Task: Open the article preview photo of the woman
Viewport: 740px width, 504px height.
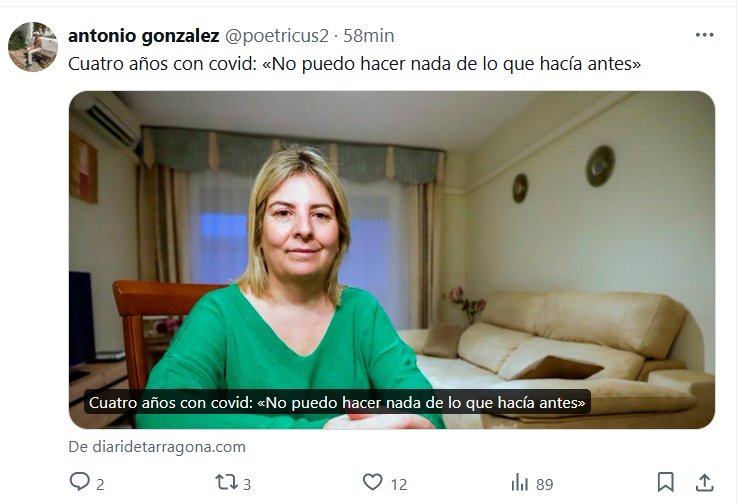Action: click(x=392, y=260)
